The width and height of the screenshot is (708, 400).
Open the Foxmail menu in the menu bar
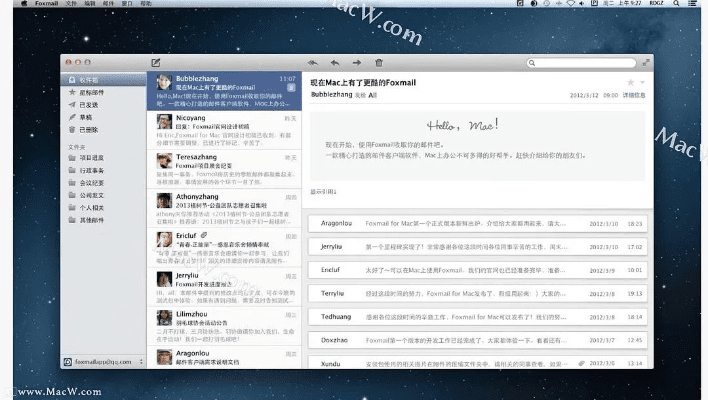tap(46, 5)
